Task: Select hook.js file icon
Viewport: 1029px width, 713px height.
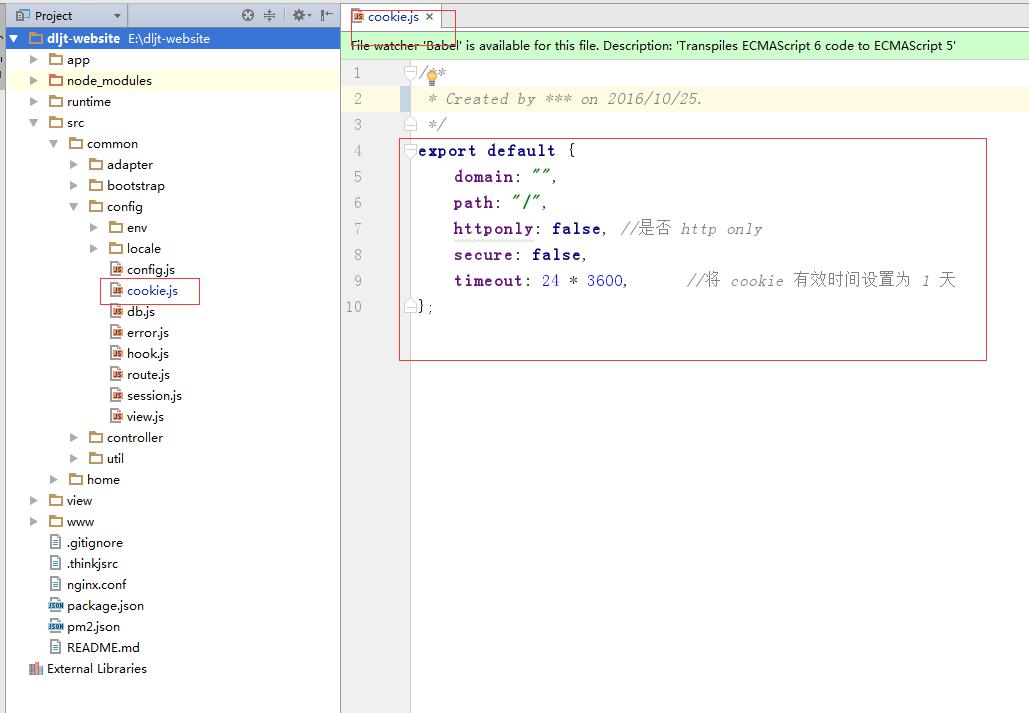Action: tap(117, 353)
